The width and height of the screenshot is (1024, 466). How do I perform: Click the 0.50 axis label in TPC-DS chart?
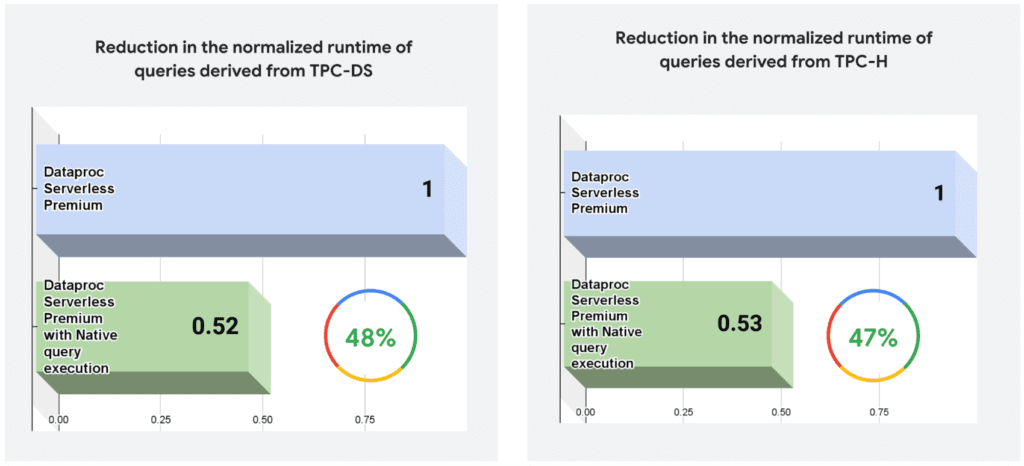tap(262, 419)
